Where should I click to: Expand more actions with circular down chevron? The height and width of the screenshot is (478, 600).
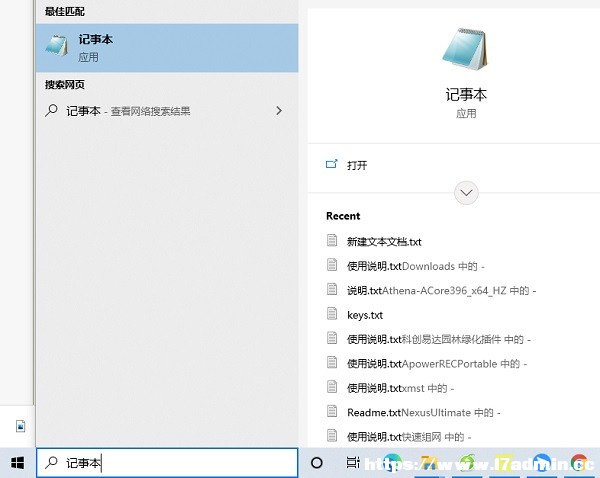[x=466, y=193]
